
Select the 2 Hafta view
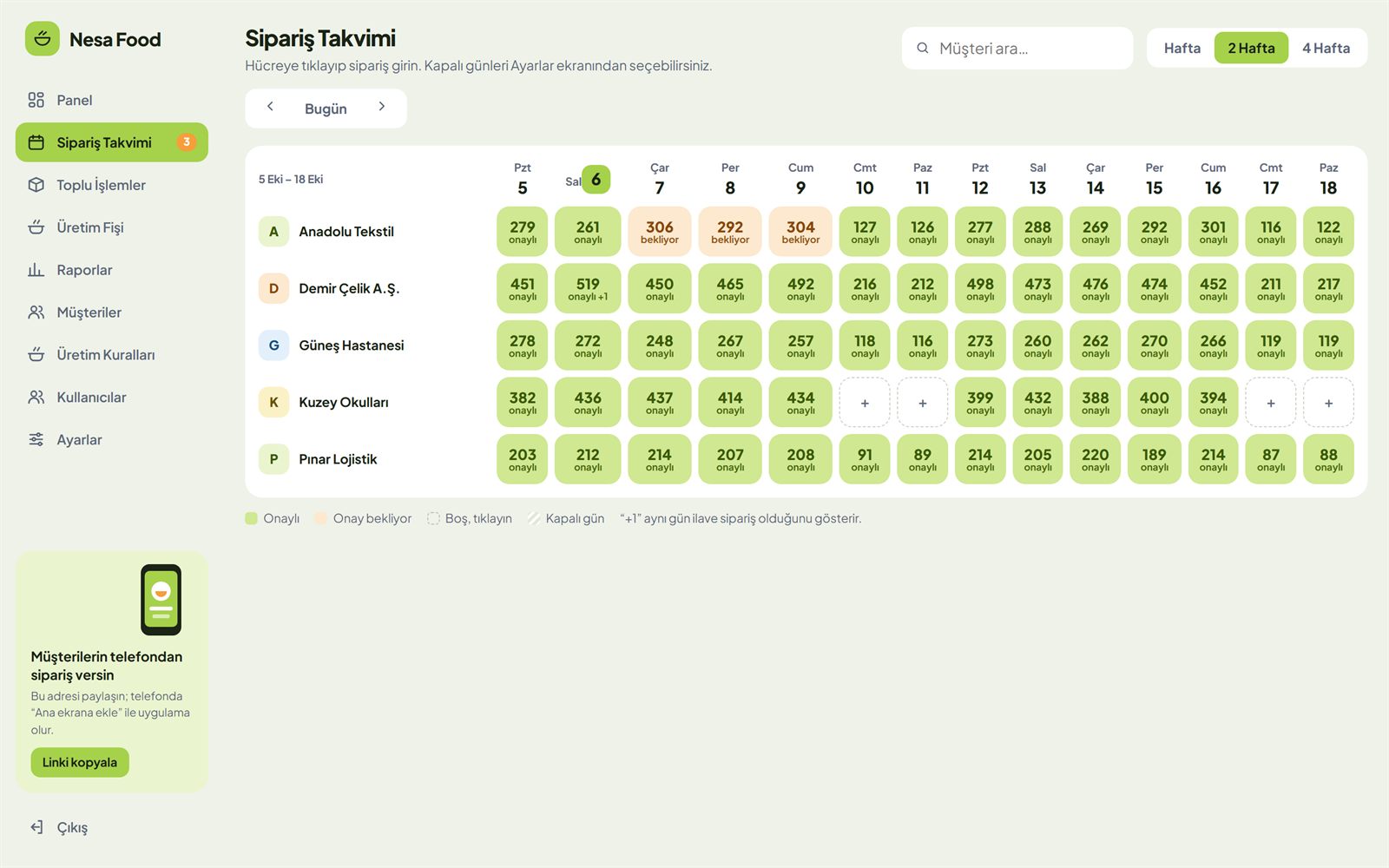point(1251,49)
